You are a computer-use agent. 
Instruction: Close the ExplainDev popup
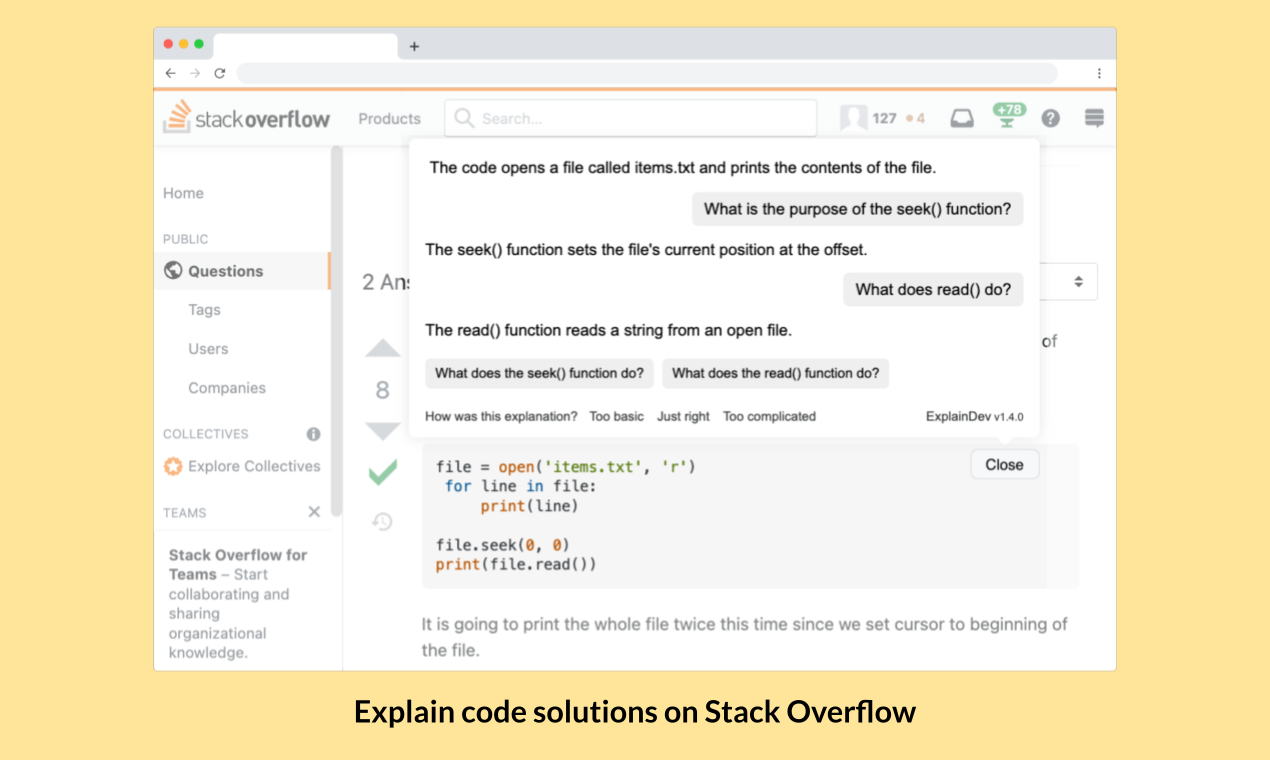point(1004,464)
